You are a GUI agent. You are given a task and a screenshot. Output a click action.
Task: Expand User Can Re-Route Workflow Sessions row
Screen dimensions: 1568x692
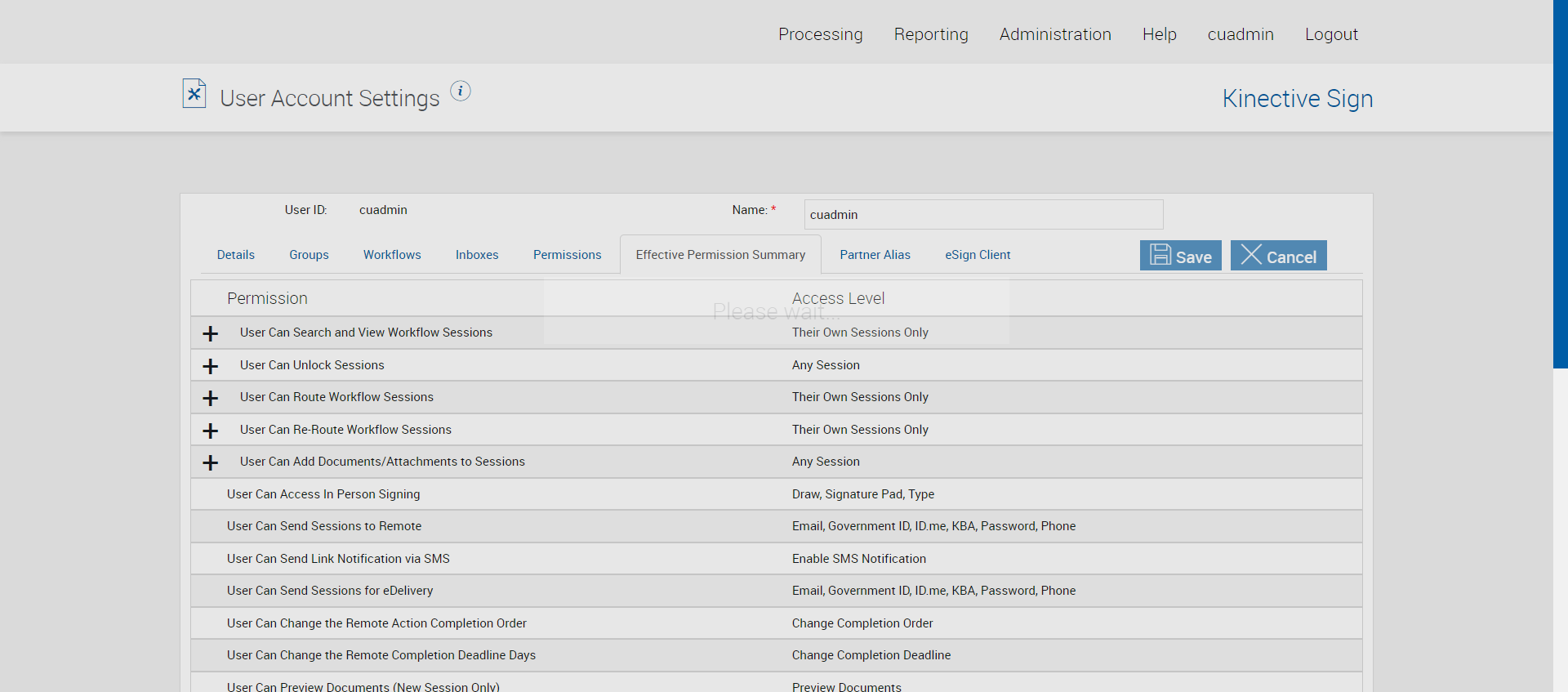coord(211,431)
